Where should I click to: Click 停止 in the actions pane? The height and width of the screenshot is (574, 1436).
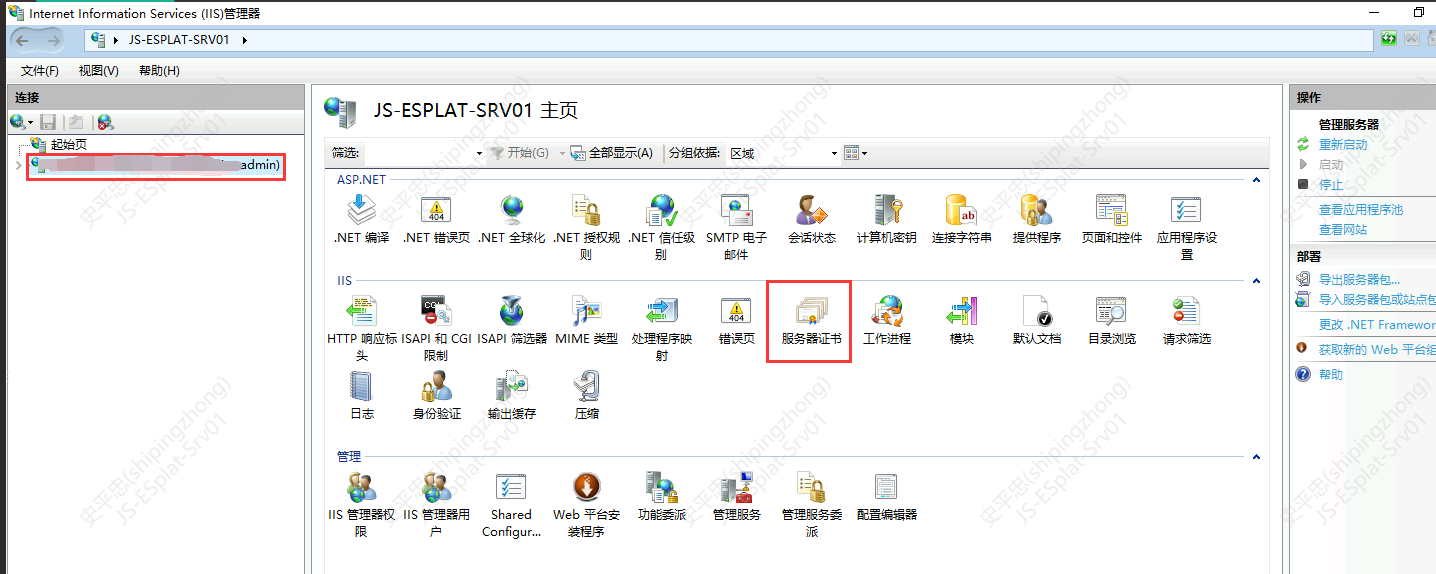[1331, 184]
